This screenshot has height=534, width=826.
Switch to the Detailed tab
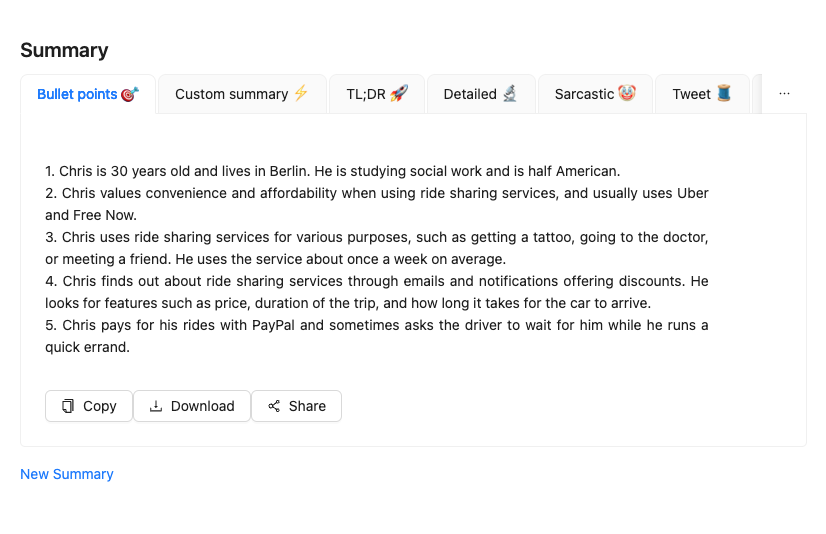tap(470, 94)
